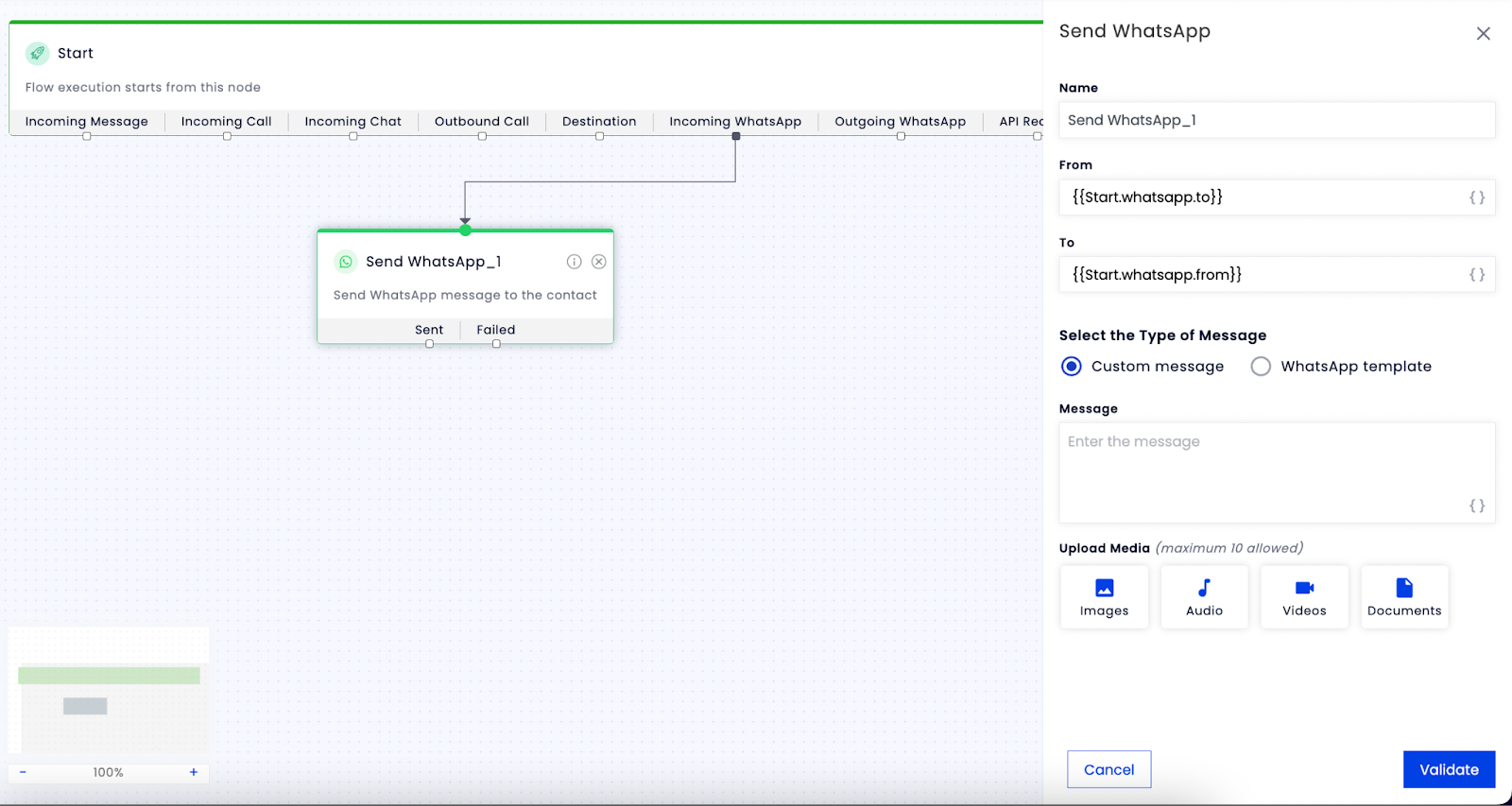
Task: Insert variable in From field braces icon
Action: pos(1477,197)
